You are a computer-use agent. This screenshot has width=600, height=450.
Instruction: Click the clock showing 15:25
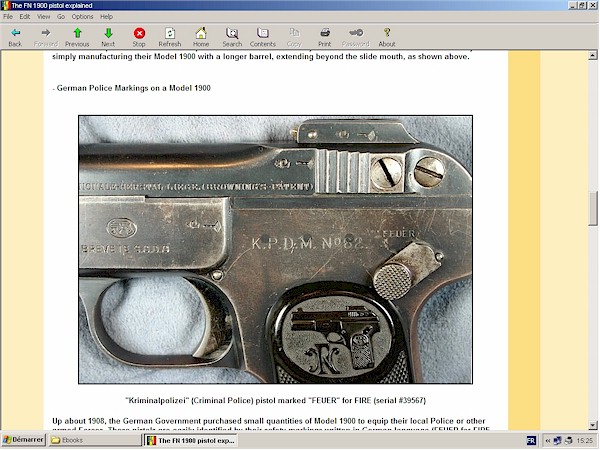(x=584, y=441)
